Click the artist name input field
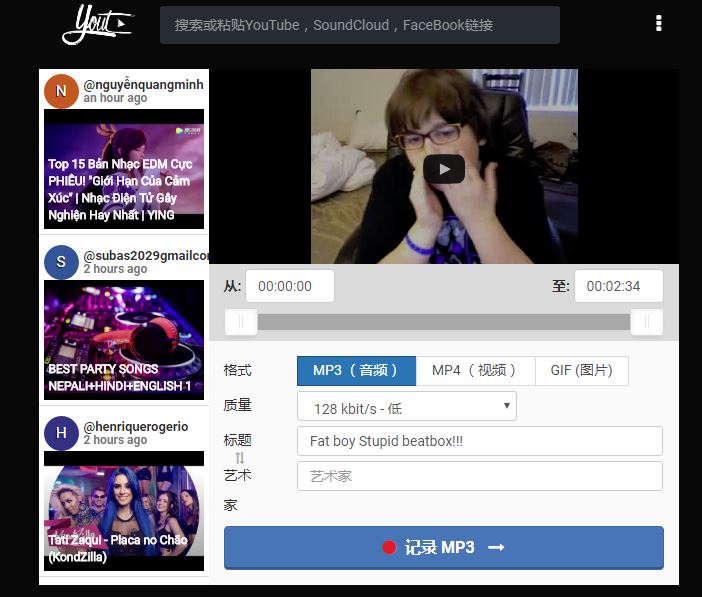The height and width of the screenshot is (597, 702). [479, 476]
